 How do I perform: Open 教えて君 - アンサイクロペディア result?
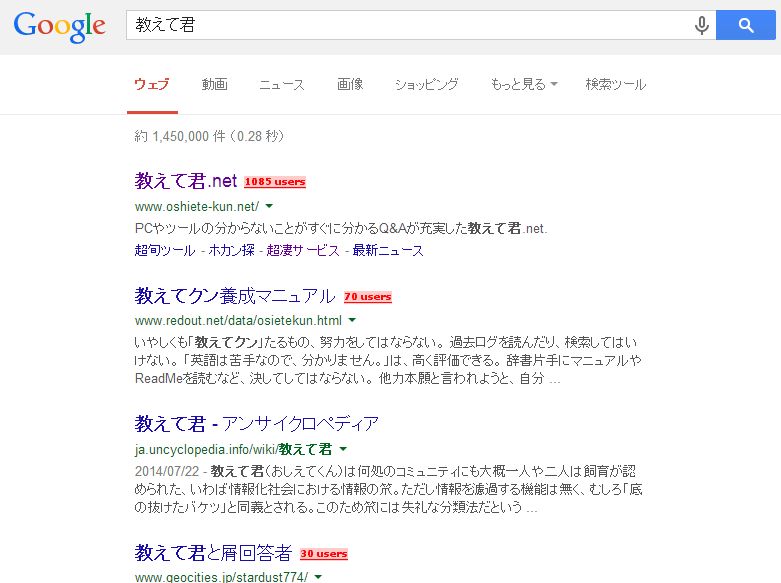click(257, 424)
